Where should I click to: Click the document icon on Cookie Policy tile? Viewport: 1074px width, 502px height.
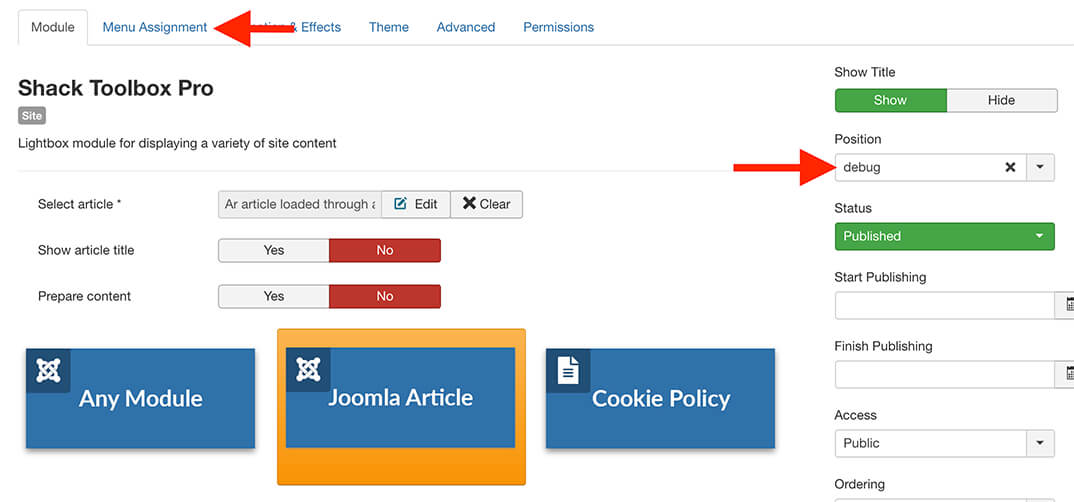(568, 371)
